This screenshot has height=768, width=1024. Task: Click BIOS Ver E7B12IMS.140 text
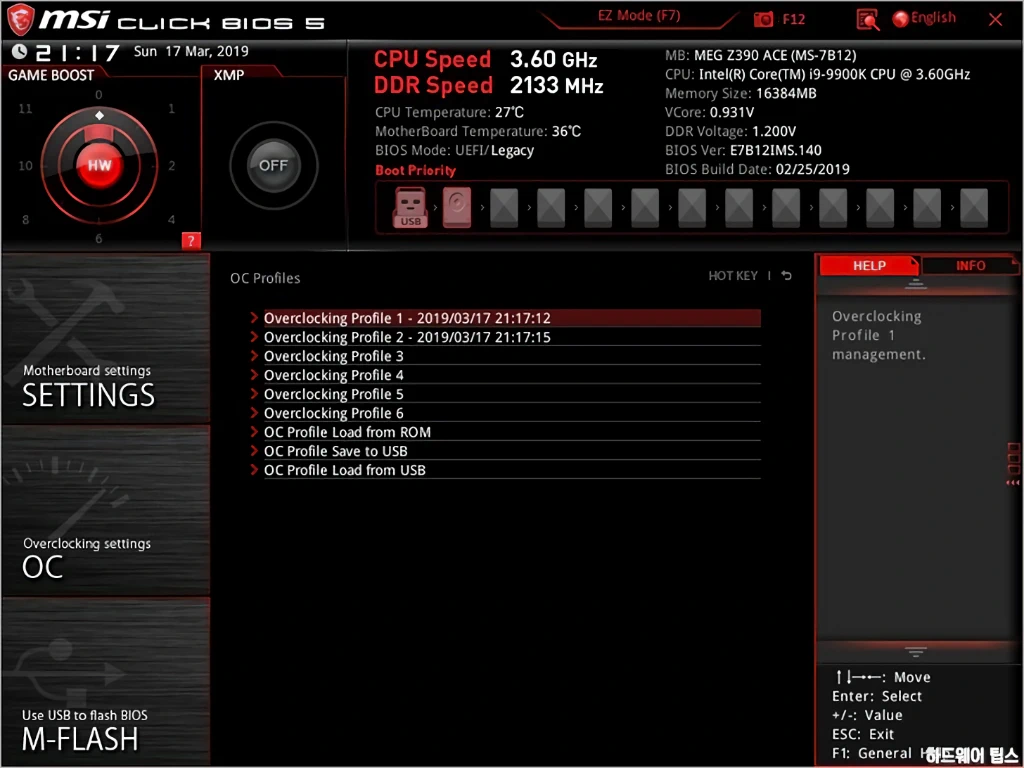tap(743, 150)
